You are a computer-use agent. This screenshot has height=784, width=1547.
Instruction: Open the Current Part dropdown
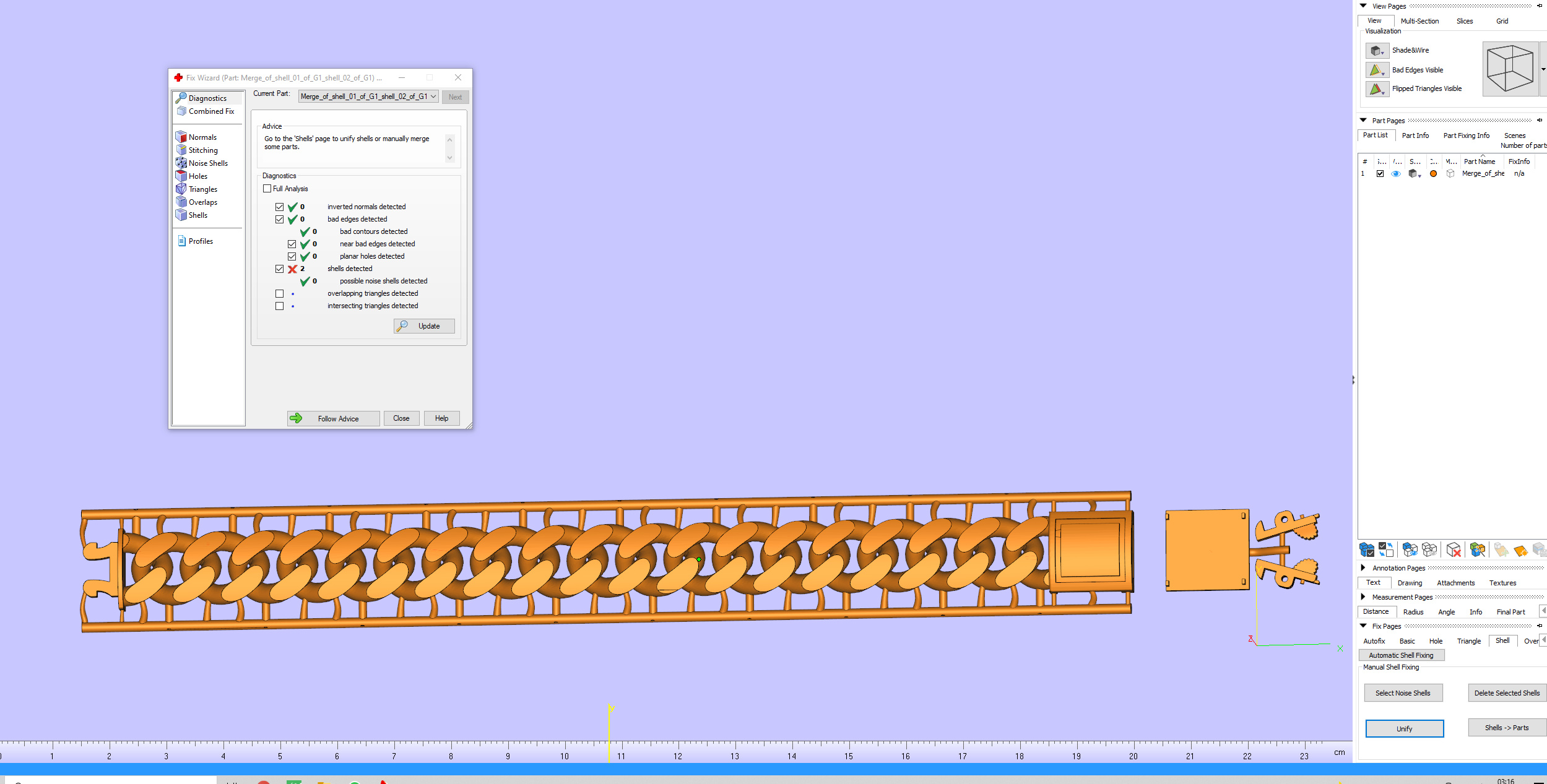(x=368, y=97)
